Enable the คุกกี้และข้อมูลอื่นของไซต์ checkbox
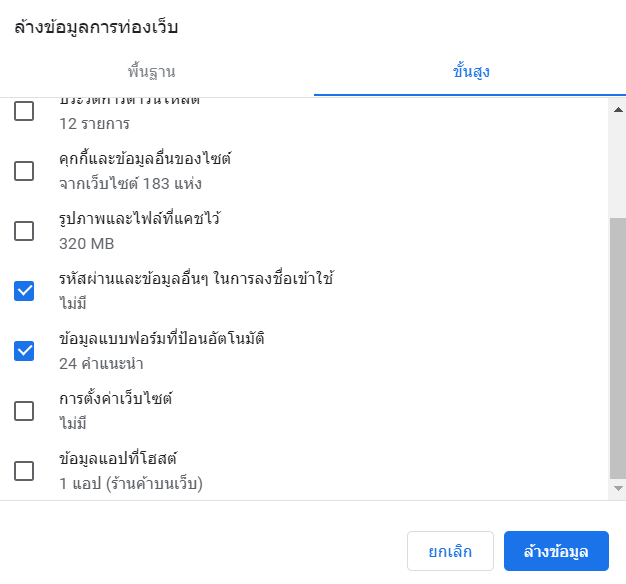This screenshot has width=626, height=584. [x=24, y=171]
